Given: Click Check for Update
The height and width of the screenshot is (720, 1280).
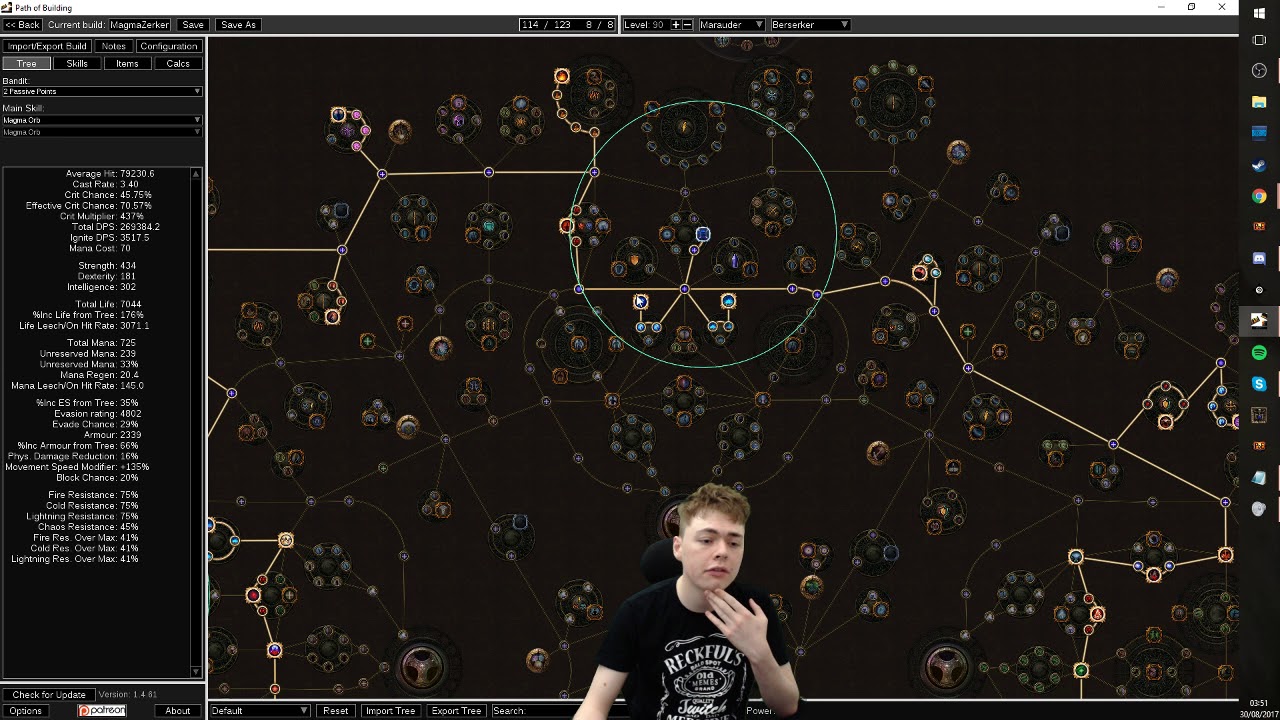Looking at the screenshot, I should pyautogui.click(x=48, y=694).
